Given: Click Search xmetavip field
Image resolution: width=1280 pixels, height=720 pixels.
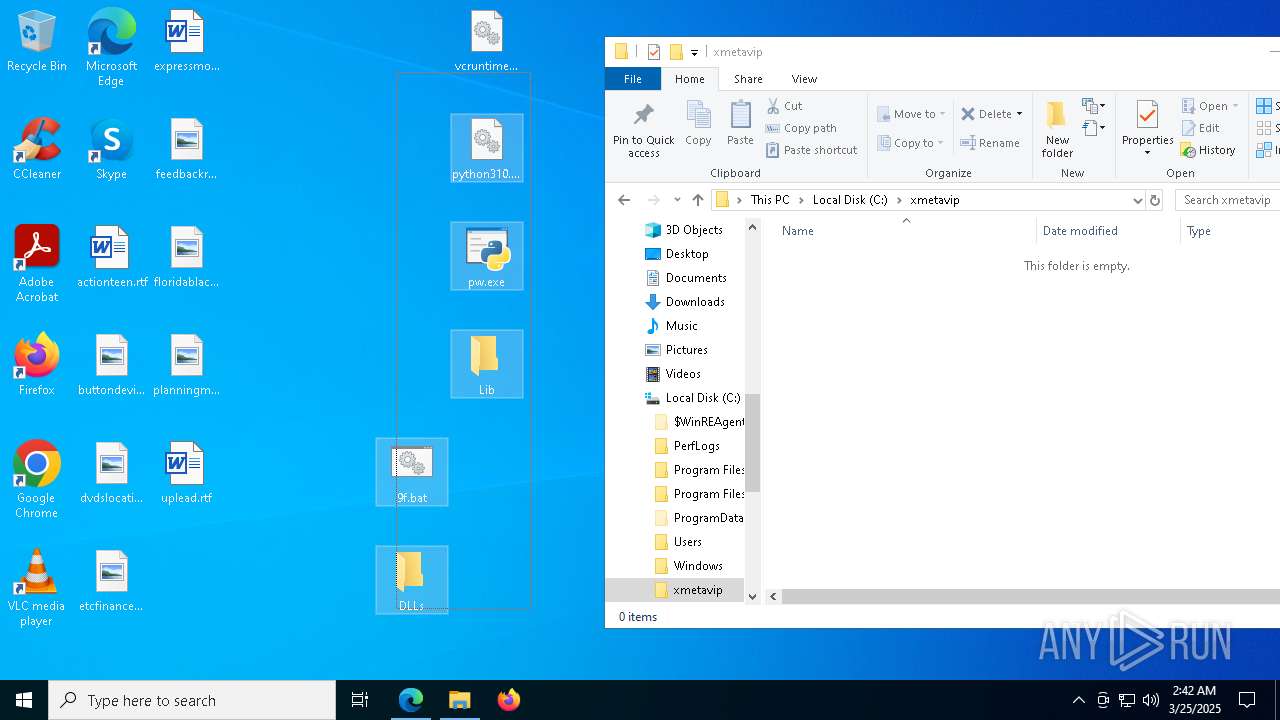Looking at the screenshot, I should point(1228,200).
